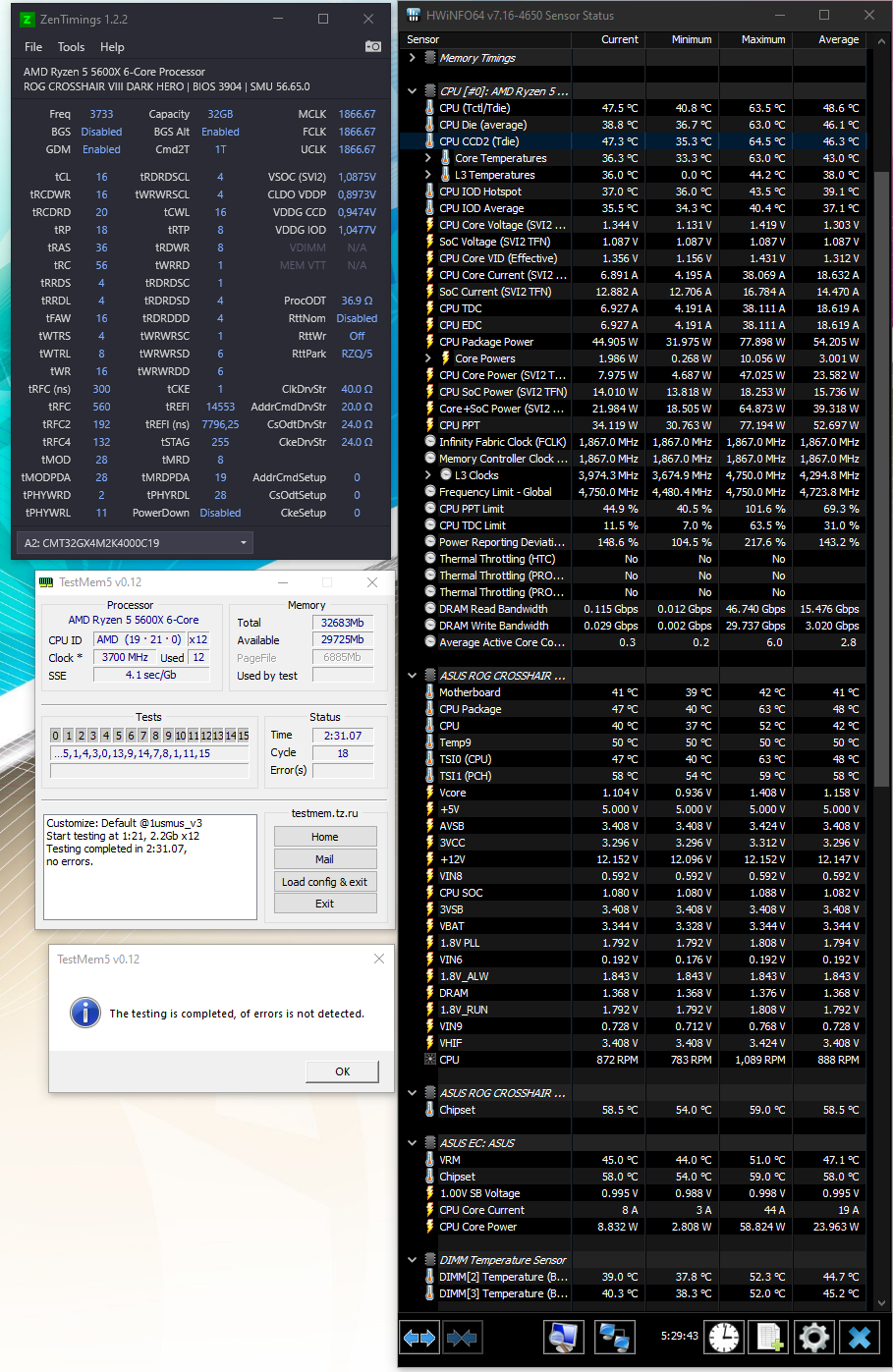Open ZenTimings File menu
The image size is (893, 1372).
pyautogui.click(x=33, y=46)
